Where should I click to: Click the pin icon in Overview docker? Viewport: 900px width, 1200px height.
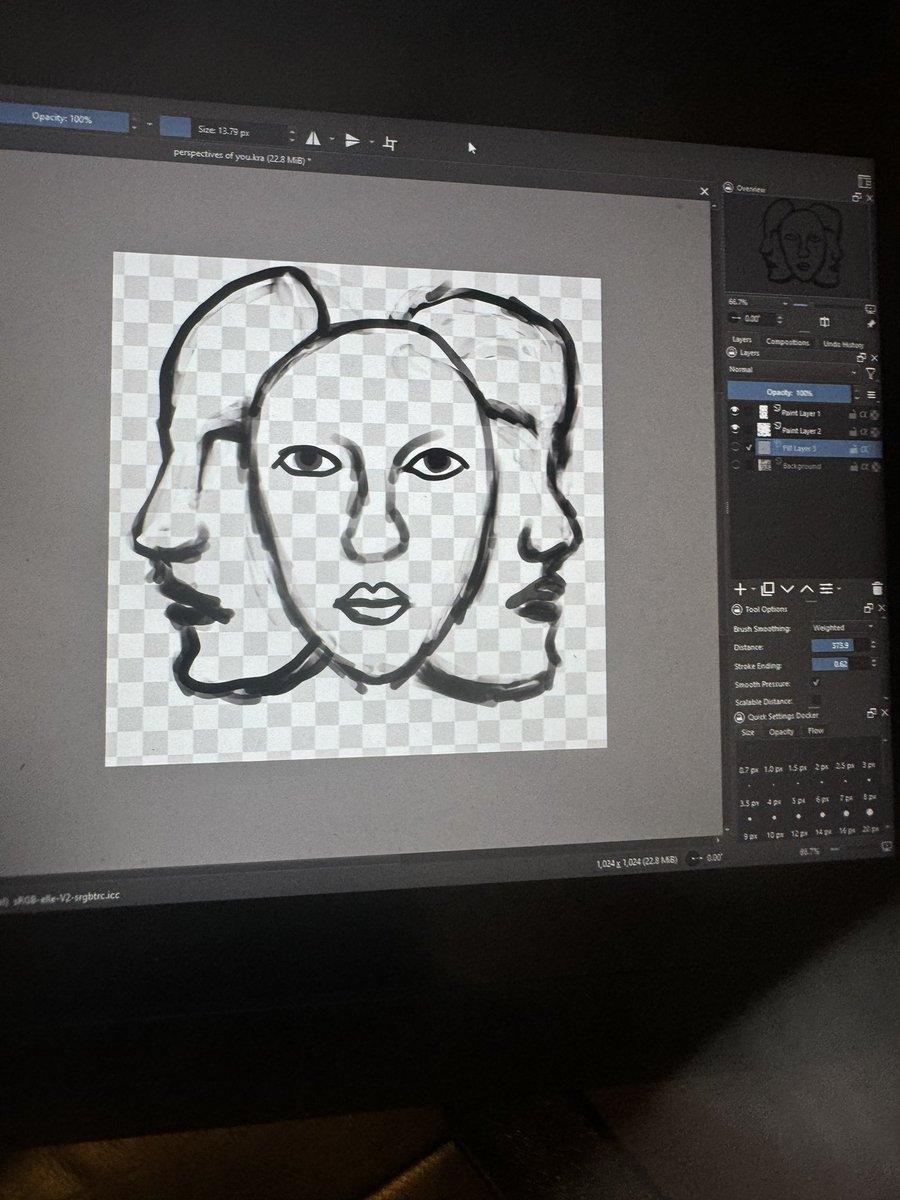[872, 324]
